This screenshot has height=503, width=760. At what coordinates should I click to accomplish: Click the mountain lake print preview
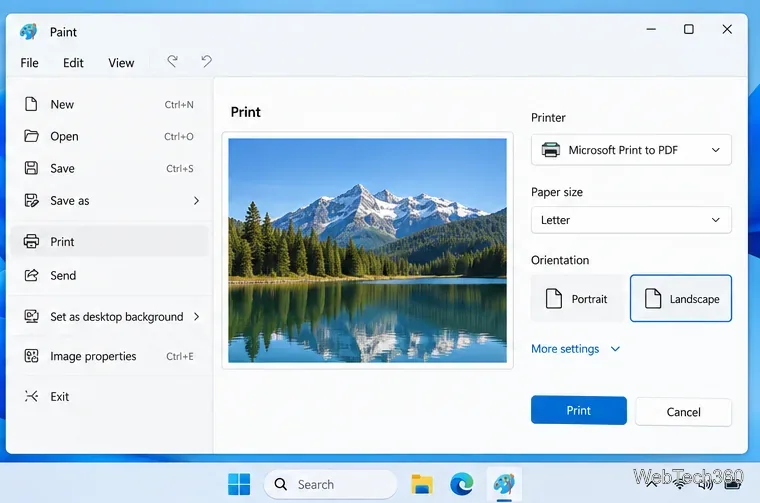coord(367,251)
